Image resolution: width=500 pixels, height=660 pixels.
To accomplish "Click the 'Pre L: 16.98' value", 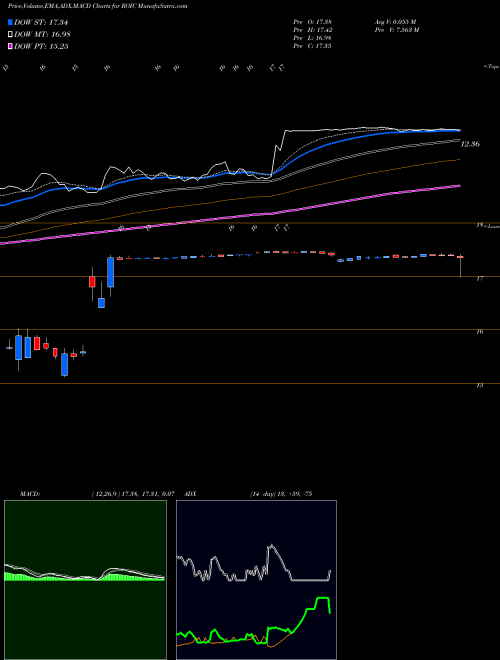I will (312, 38).
